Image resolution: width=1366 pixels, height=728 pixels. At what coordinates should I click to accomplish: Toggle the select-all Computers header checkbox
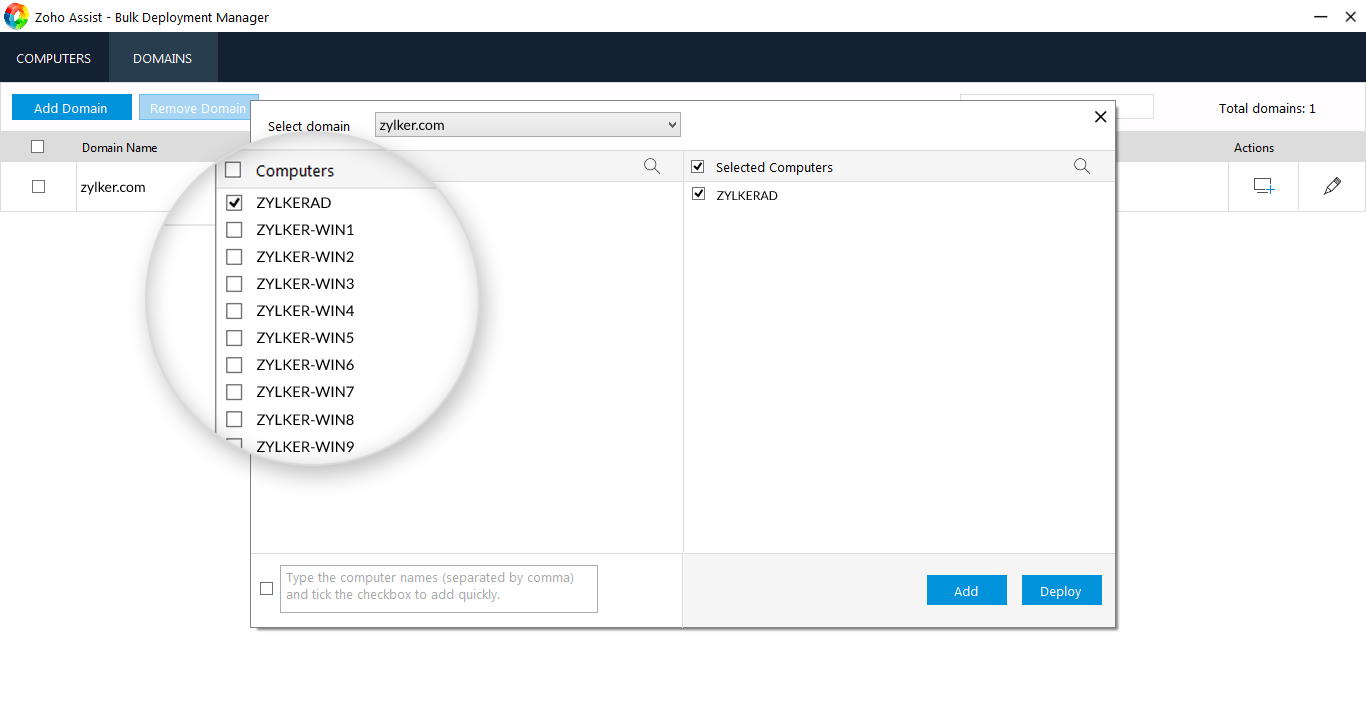pyautogui.click(x=233, y=170)
